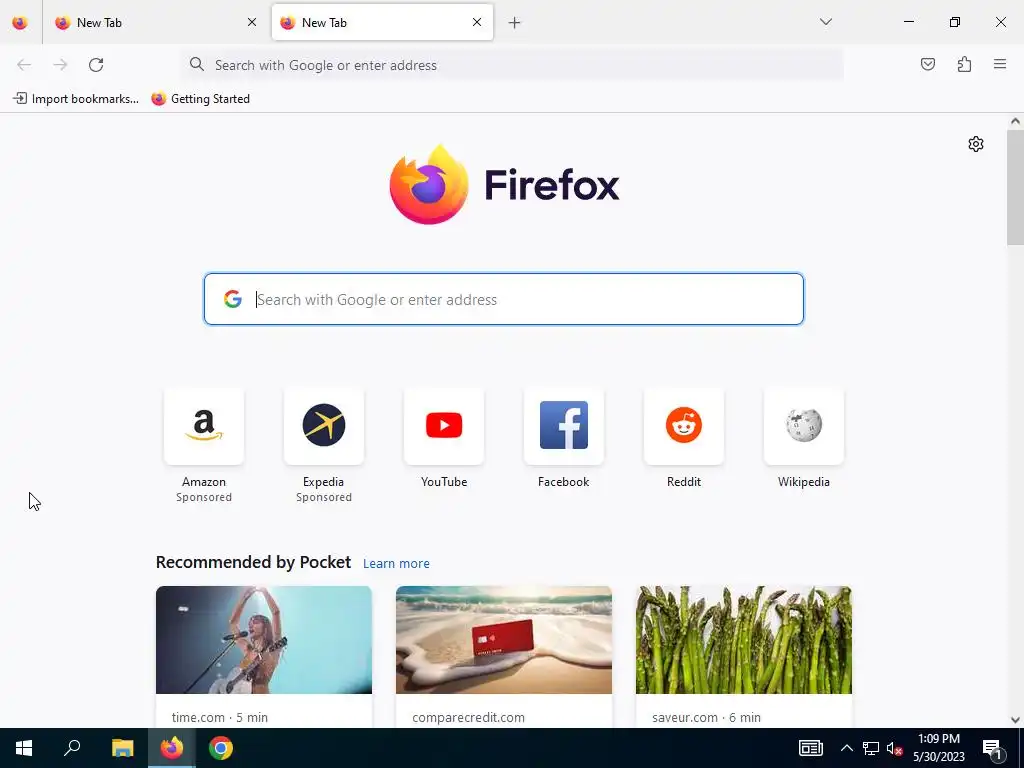Switch to the first New Tab

pos(154,22)
